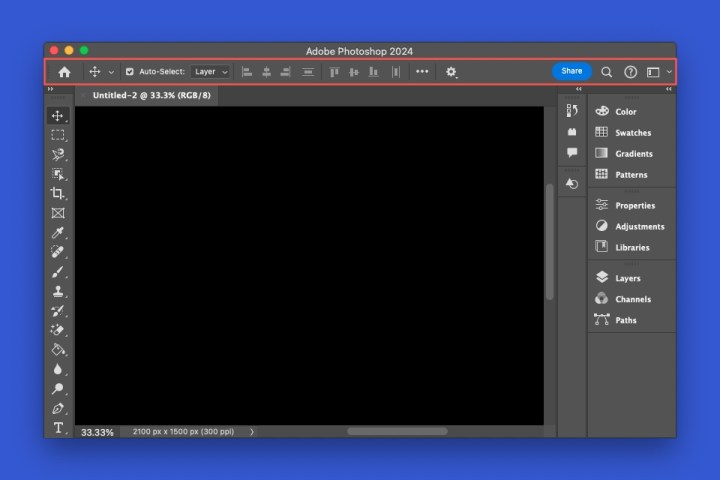The image size is (720, 480).
Task: Open the status bar info arrow
Action: tap(252, 432)
